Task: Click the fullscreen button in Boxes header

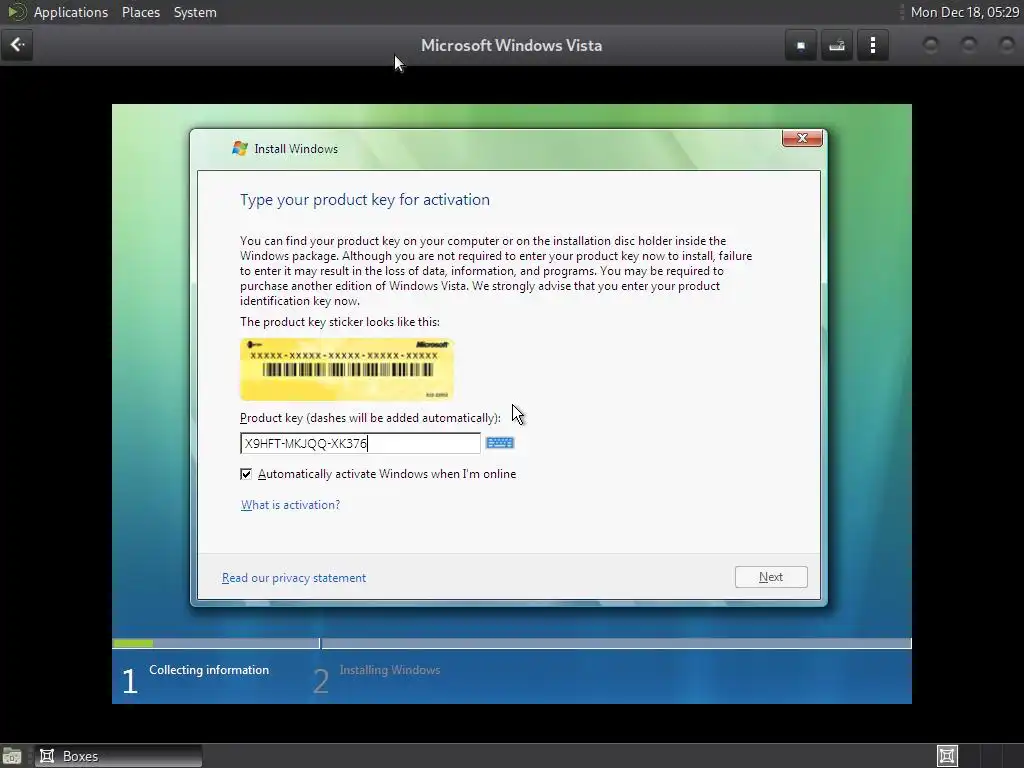Action: (x=801, y=46)
